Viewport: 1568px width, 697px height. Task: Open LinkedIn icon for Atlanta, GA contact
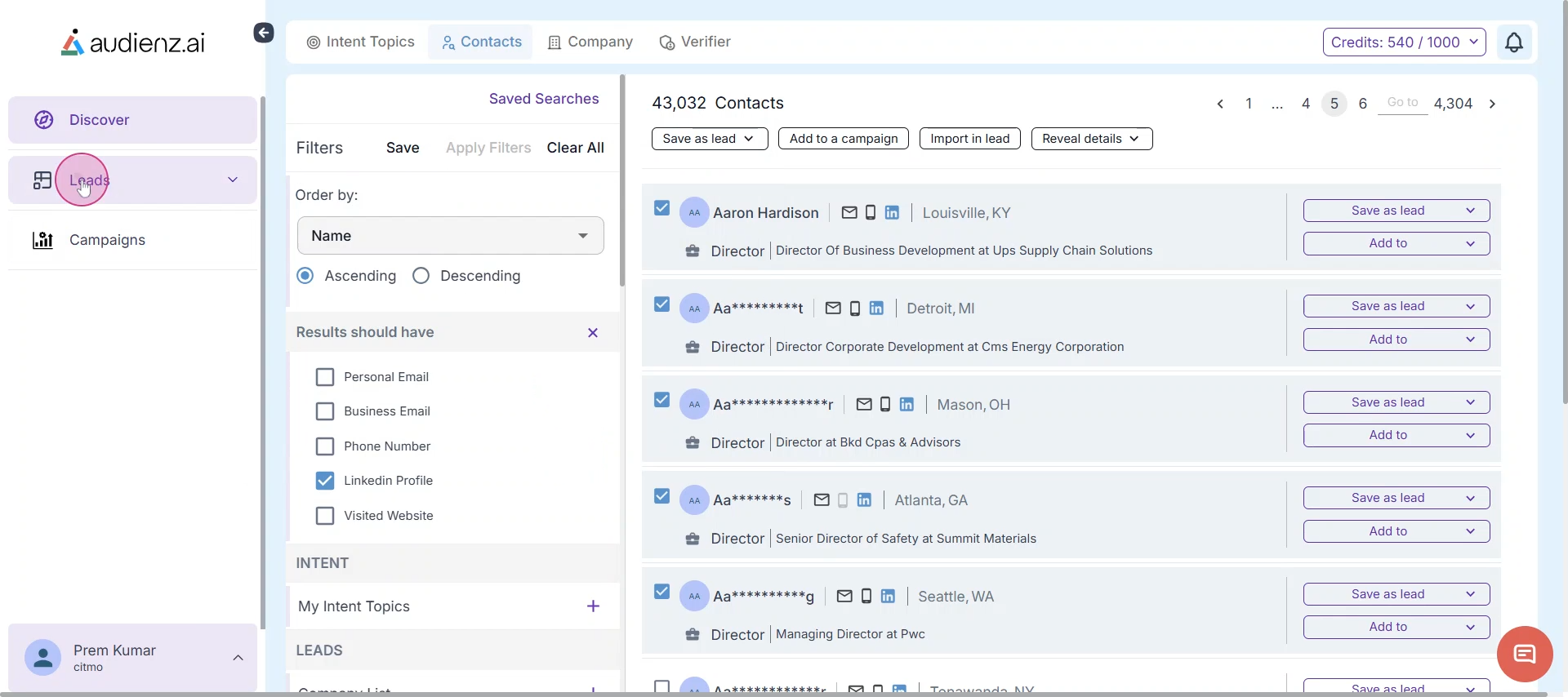click(x=864, y=500)
